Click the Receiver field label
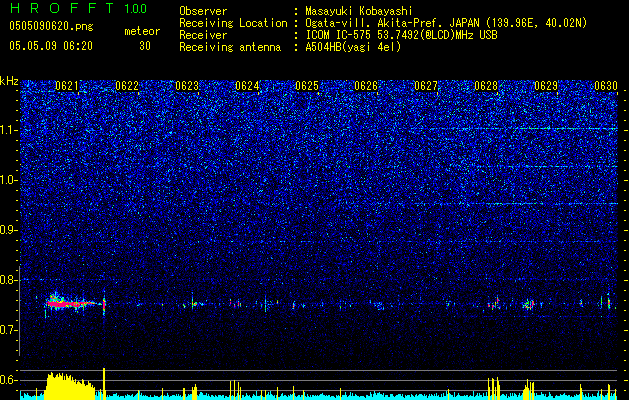Image resolution: width=629 pixels, height=400 pixels. [203, 35]
